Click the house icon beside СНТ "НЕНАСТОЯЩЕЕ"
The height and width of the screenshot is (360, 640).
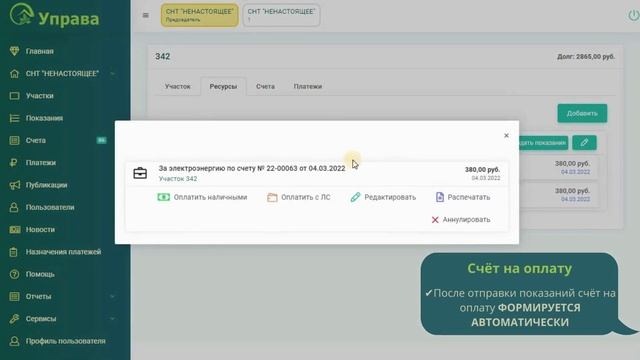tap(14, 73)
